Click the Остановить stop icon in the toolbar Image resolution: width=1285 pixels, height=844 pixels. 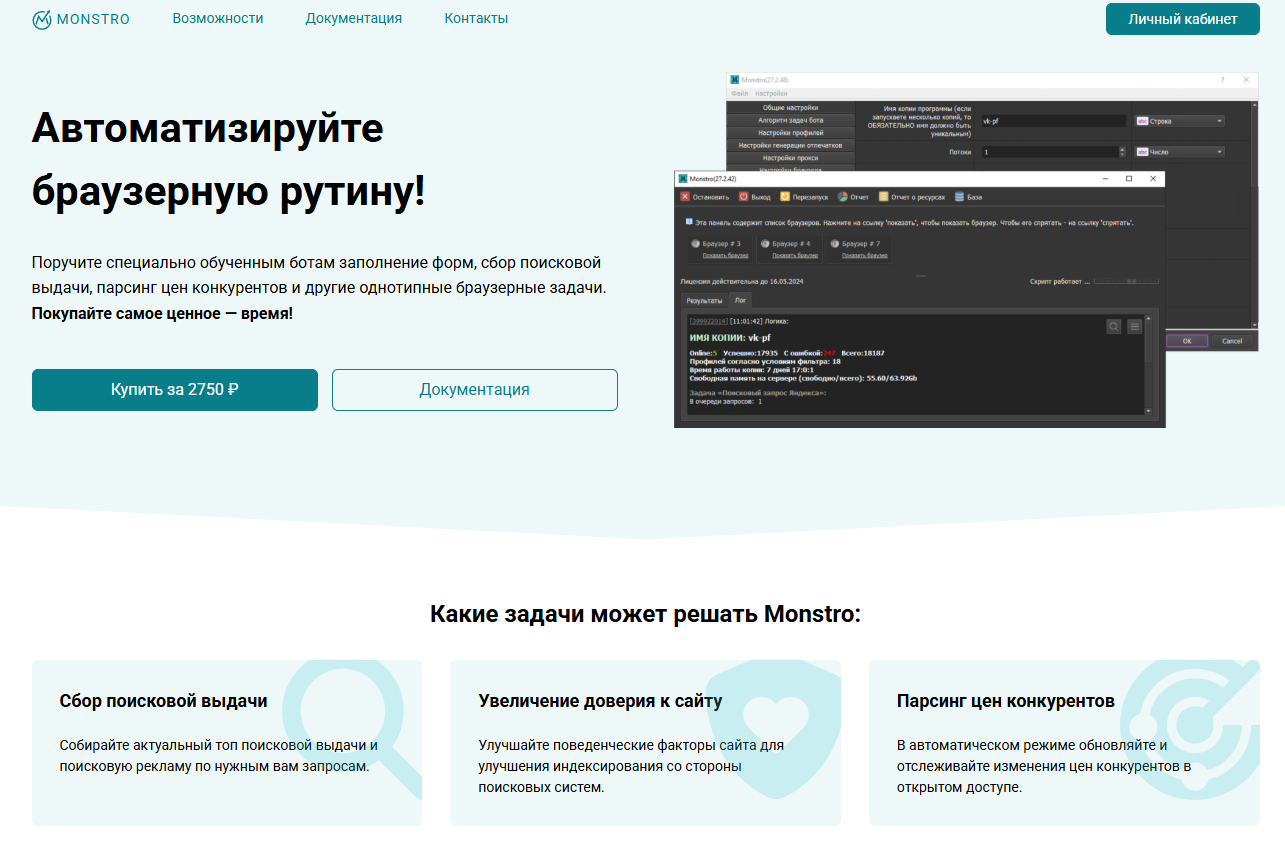(685, 197)
